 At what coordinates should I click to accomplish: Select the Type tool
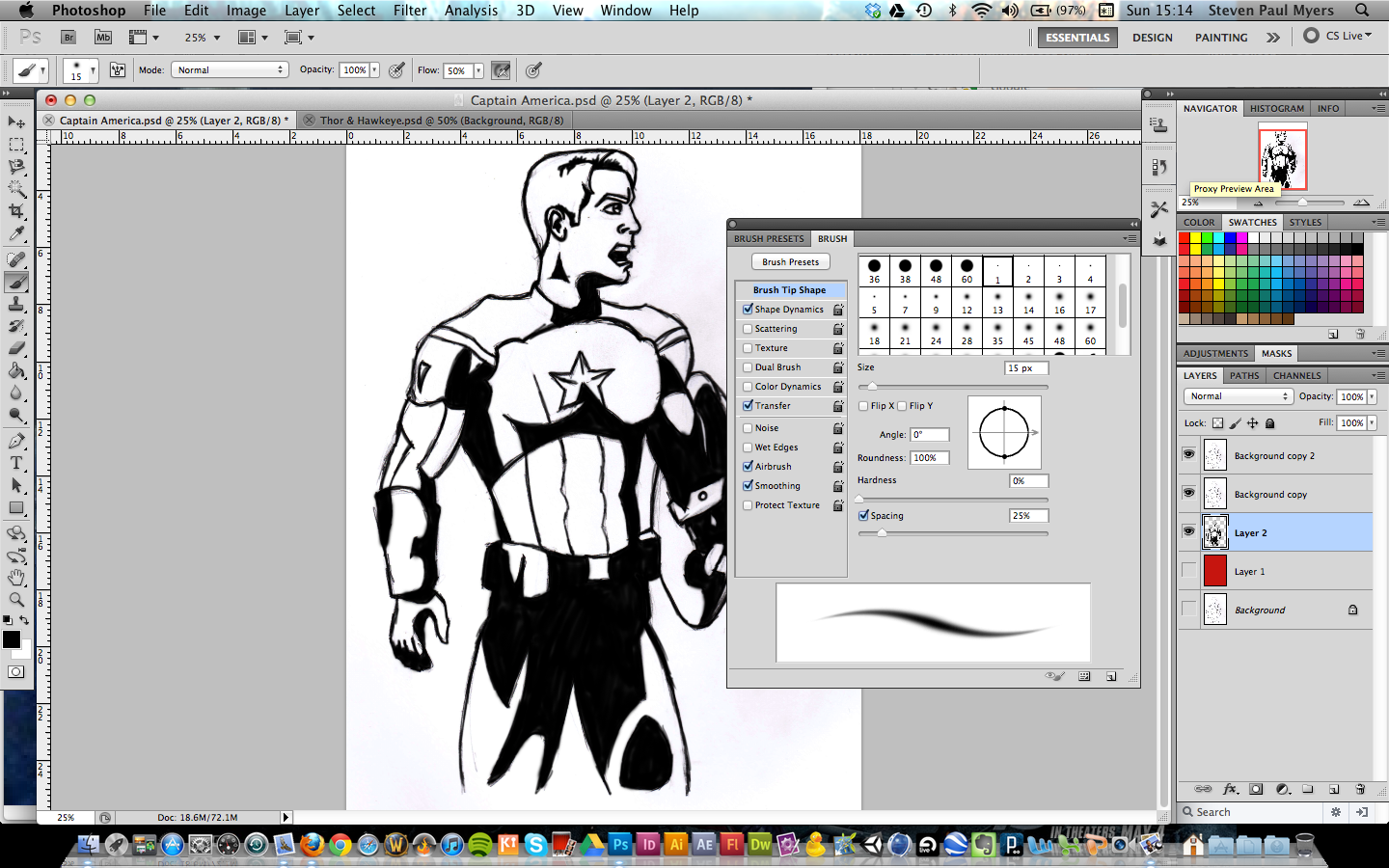click(x=16, y=464)
